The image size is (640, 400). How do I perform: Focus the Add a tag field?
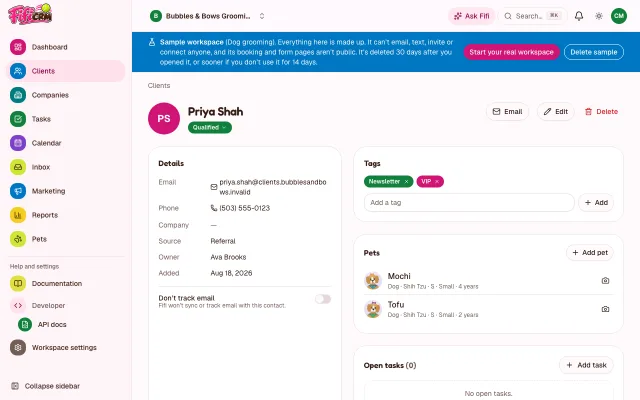click(469, 202)
